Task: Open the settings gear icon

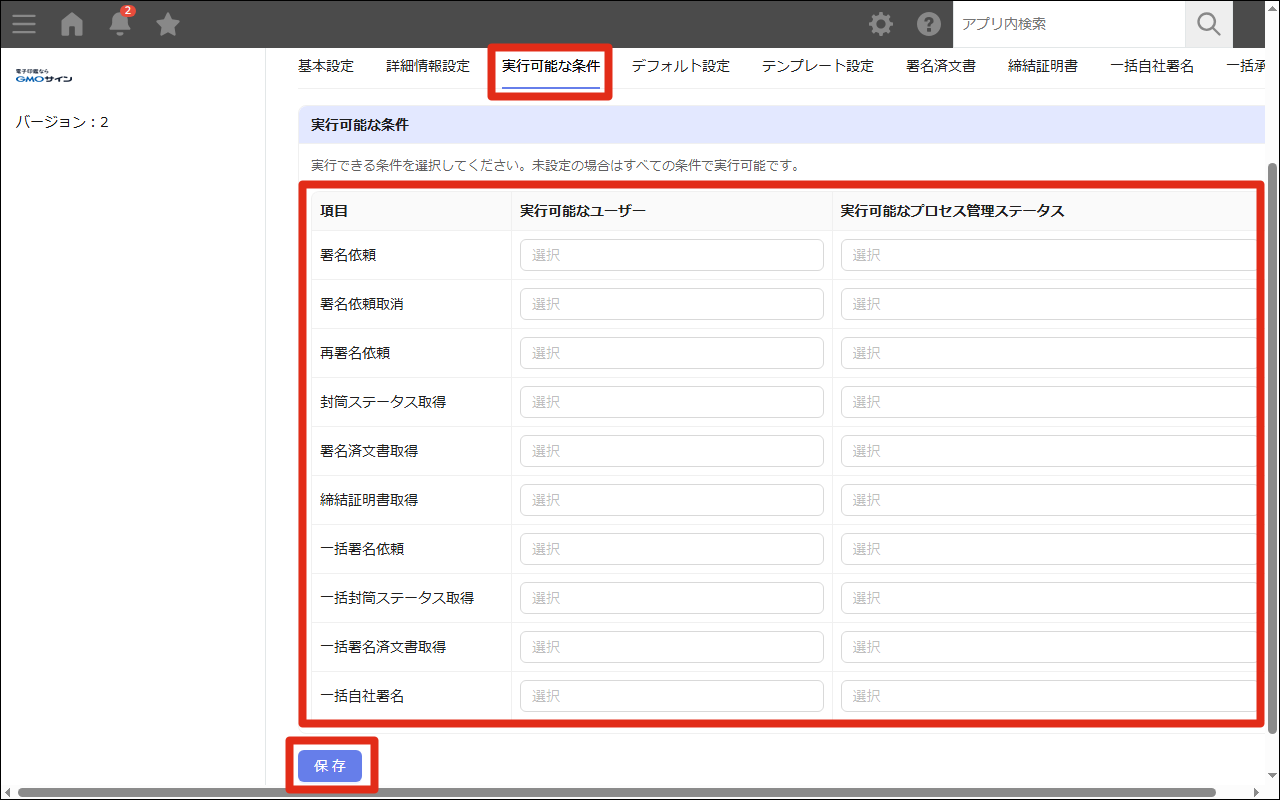Action: (x=881, y=24)
